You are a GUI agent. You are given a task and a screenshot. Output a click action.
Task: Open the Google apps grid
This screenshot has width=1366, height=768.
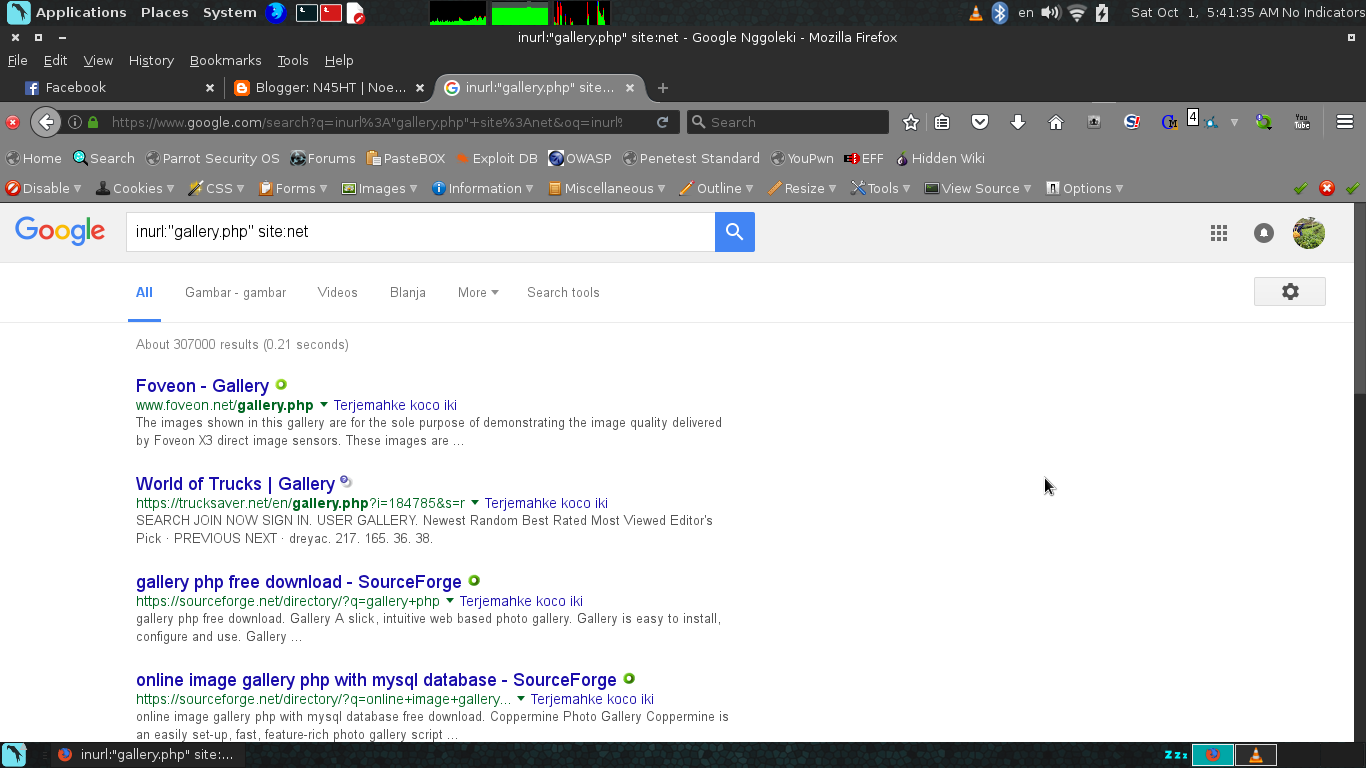click(x=1218, y=232)
